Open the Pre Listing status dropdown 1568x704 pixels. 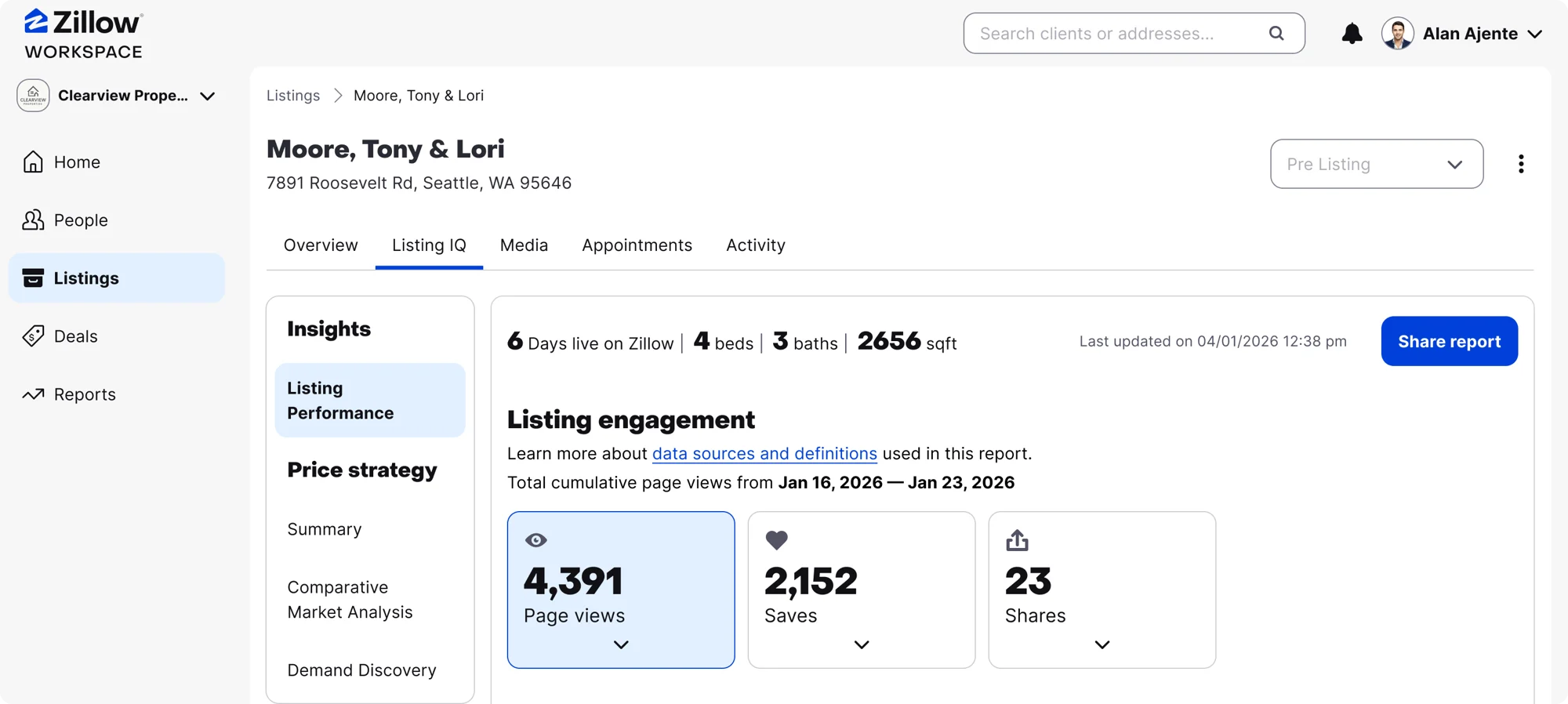pos(1377,164)
